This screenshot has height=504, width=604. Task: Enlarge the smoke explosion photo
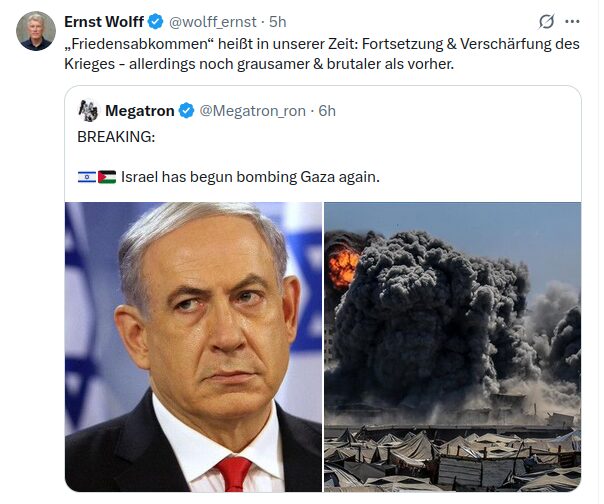point(452,347)
